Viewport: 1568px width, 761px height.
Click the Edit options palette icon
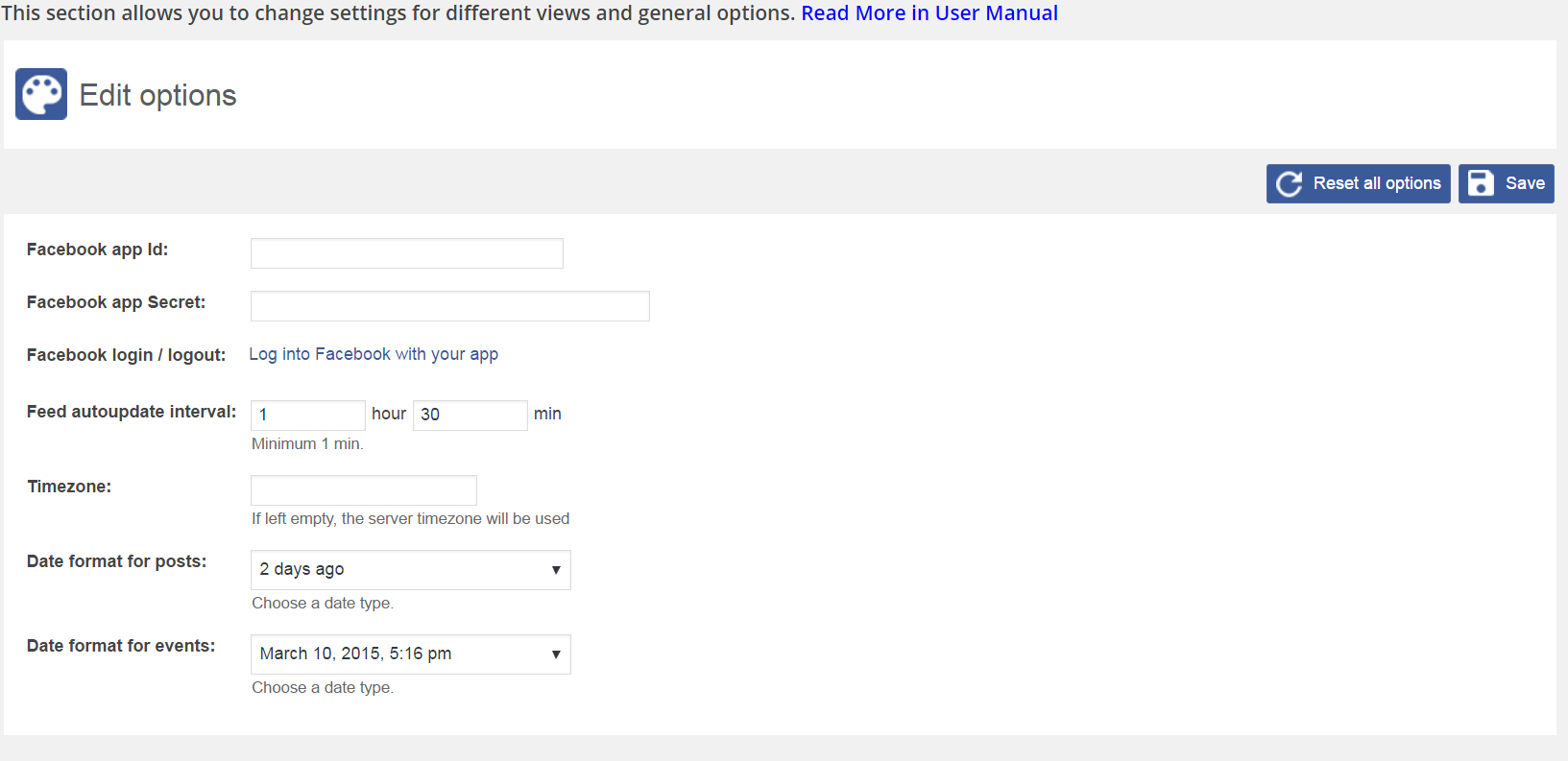(41, 94)
